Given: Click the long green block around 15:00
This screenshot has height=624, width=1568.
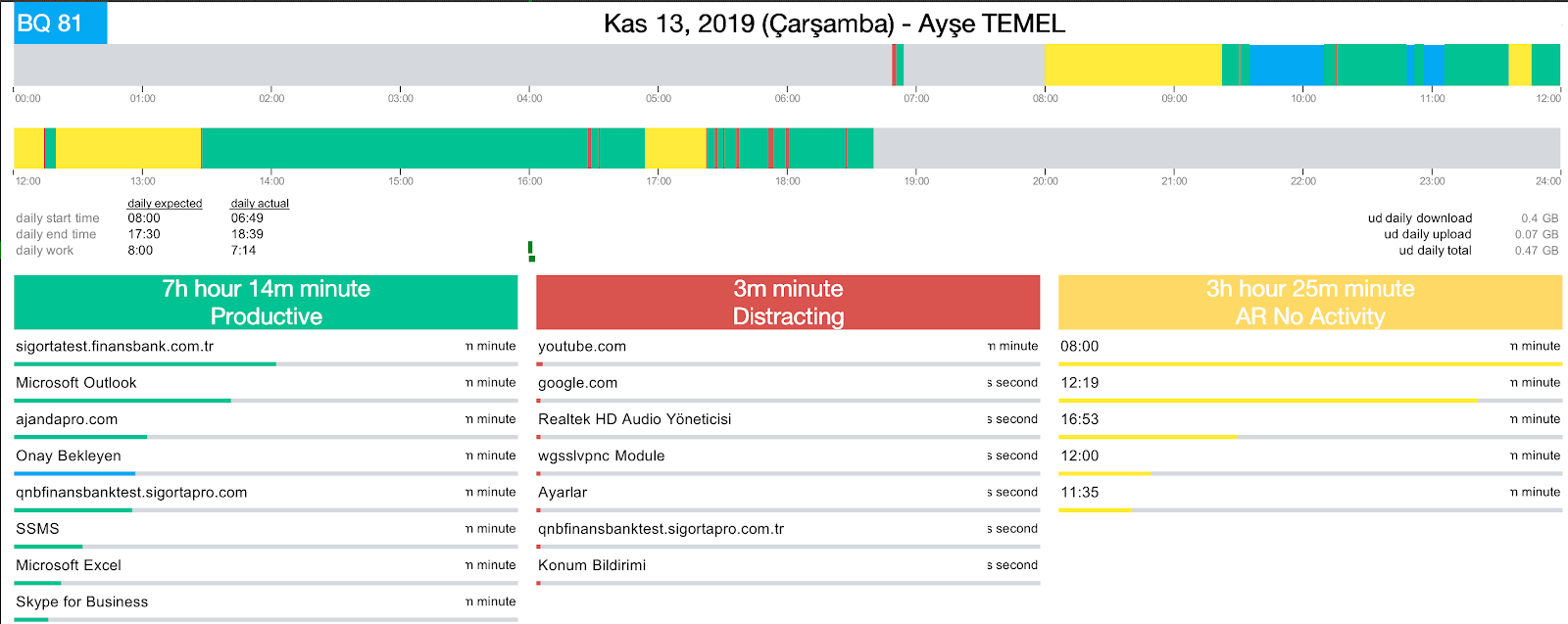Looking at the screenshot, I should click(x=392, y=148).
